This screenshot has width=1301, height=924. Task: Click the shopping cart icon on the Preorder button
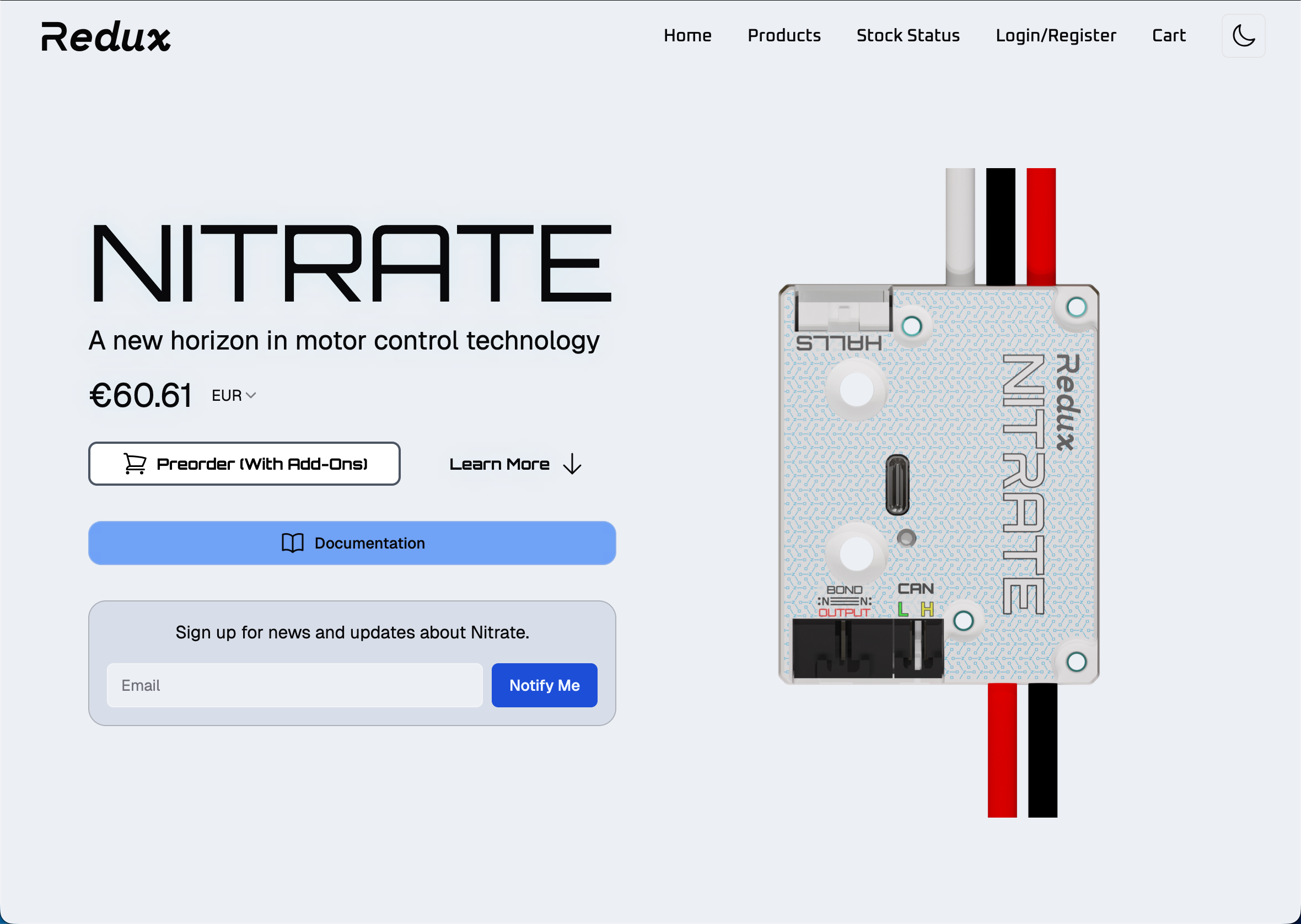click(135, 464)
